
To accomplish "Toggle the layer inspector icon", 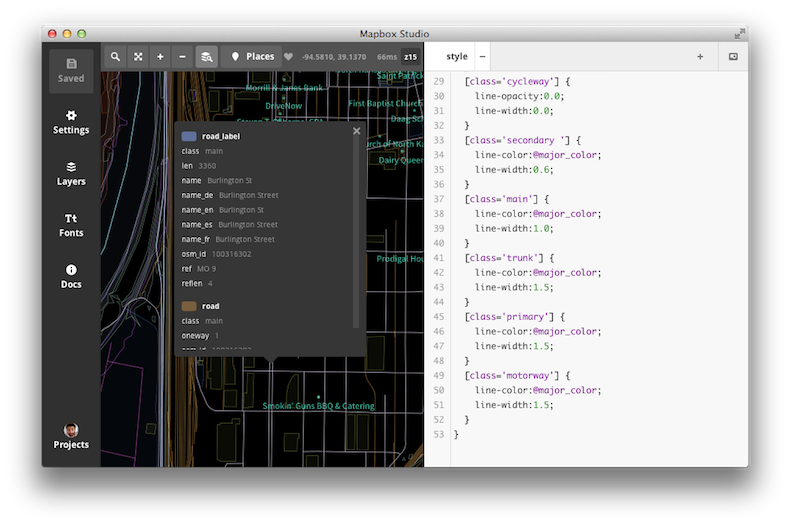I will click(x=207, y=57).
